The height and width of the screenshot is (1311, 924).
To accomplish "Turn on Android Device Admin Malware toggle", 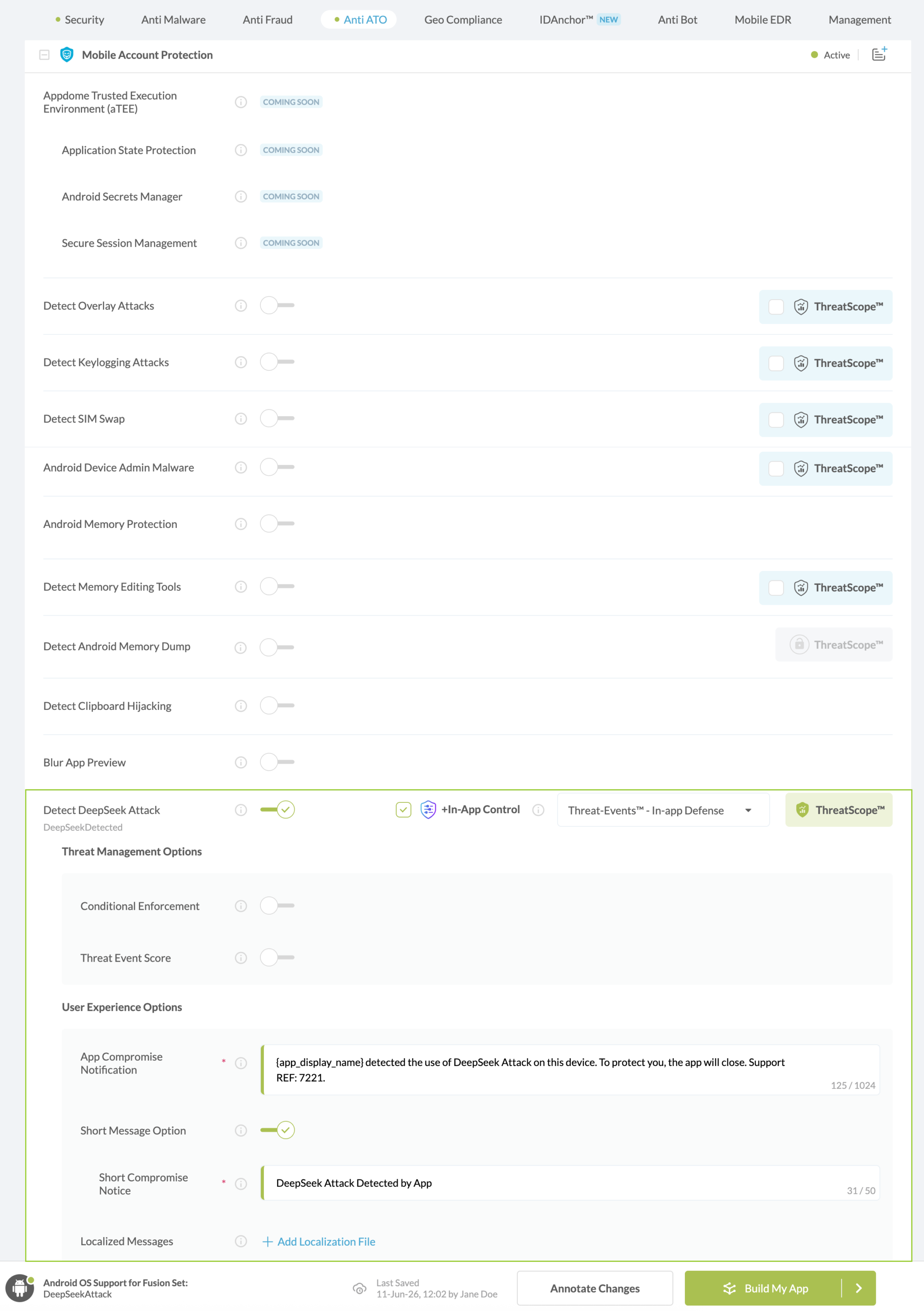I will pos(277,467).
